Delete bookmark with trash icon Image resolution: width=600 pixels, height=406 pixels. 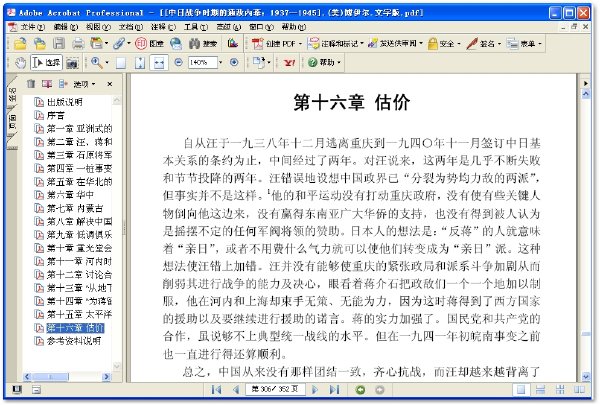click(x=31, y=83)
